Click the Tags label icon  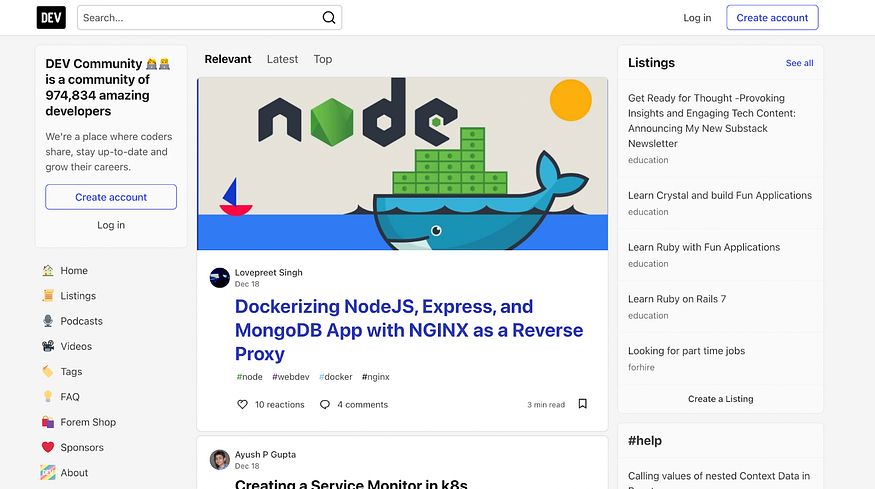click(x=48, y=372)
